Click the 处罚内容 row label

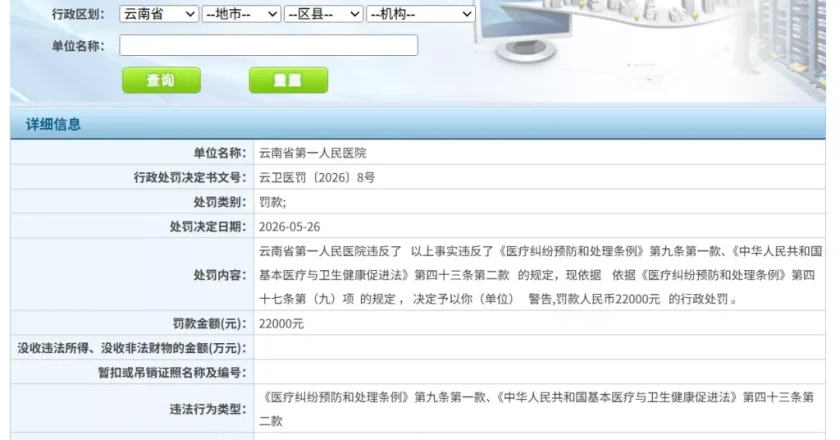point(220,275)
